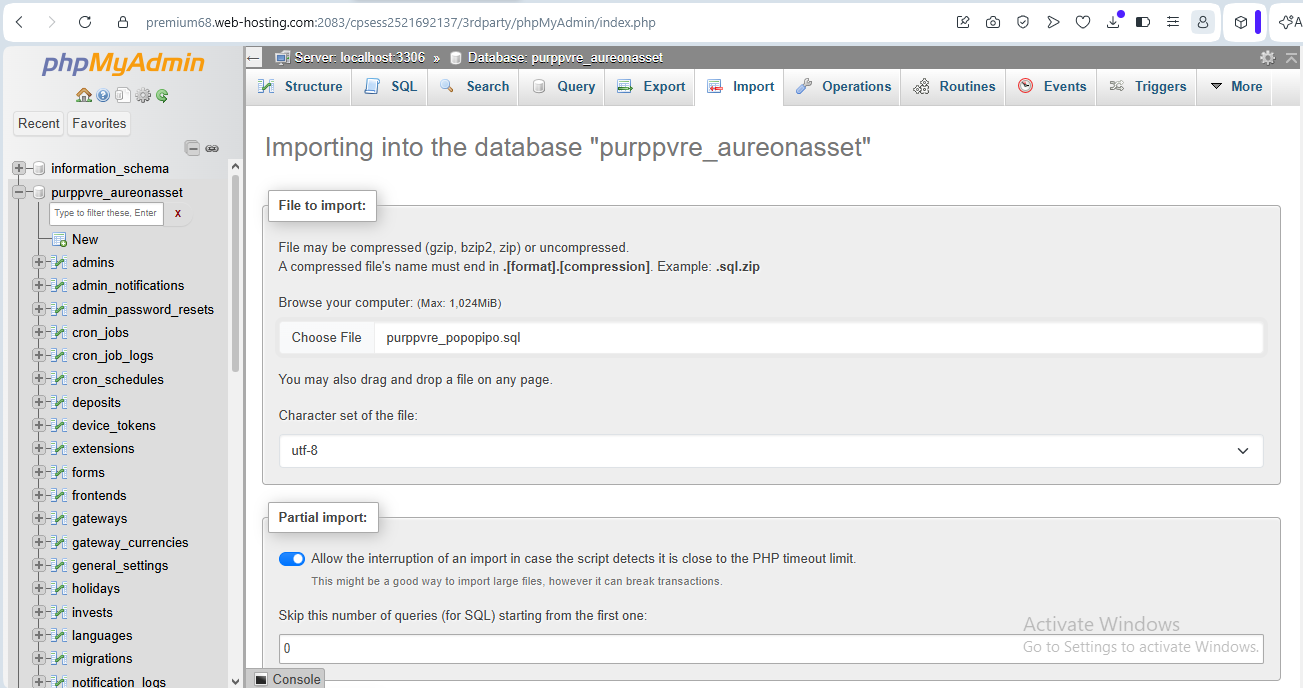Expand the cron_jobs table node
The width and height of the screenshot is (1303, 688).
[39, 332]
